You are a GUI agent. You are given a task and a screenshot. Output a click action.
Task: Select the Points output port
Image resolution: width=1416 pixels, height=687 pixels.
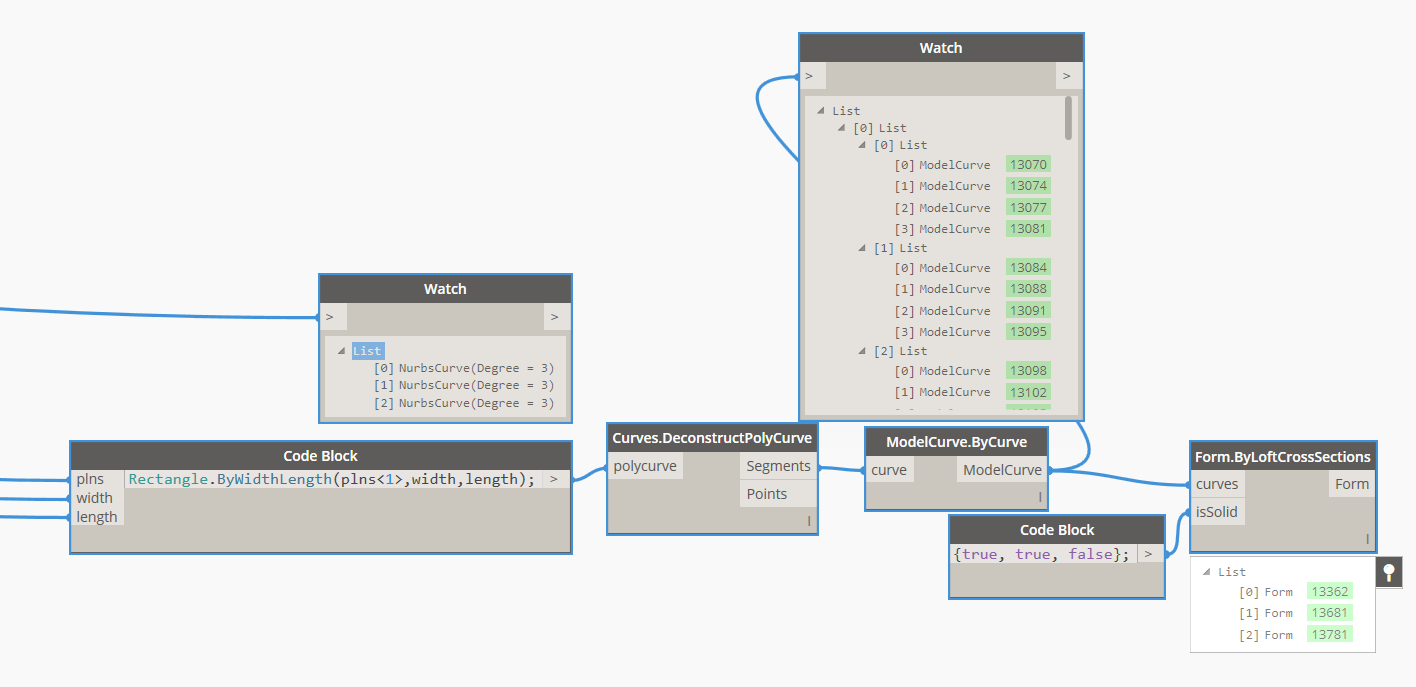[766, 494]
